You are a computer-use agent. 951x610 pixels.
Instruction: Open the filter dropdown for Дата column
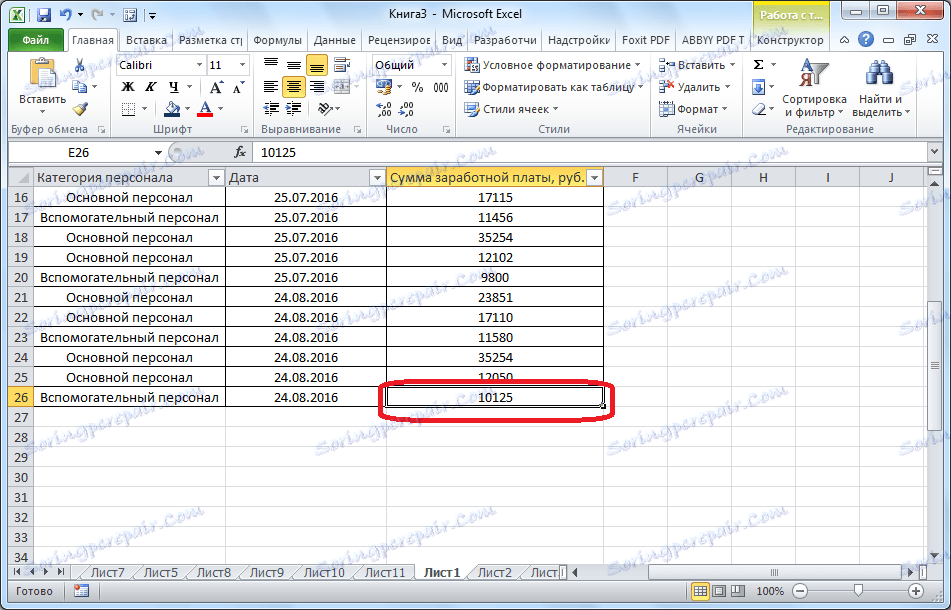[376, 178]
